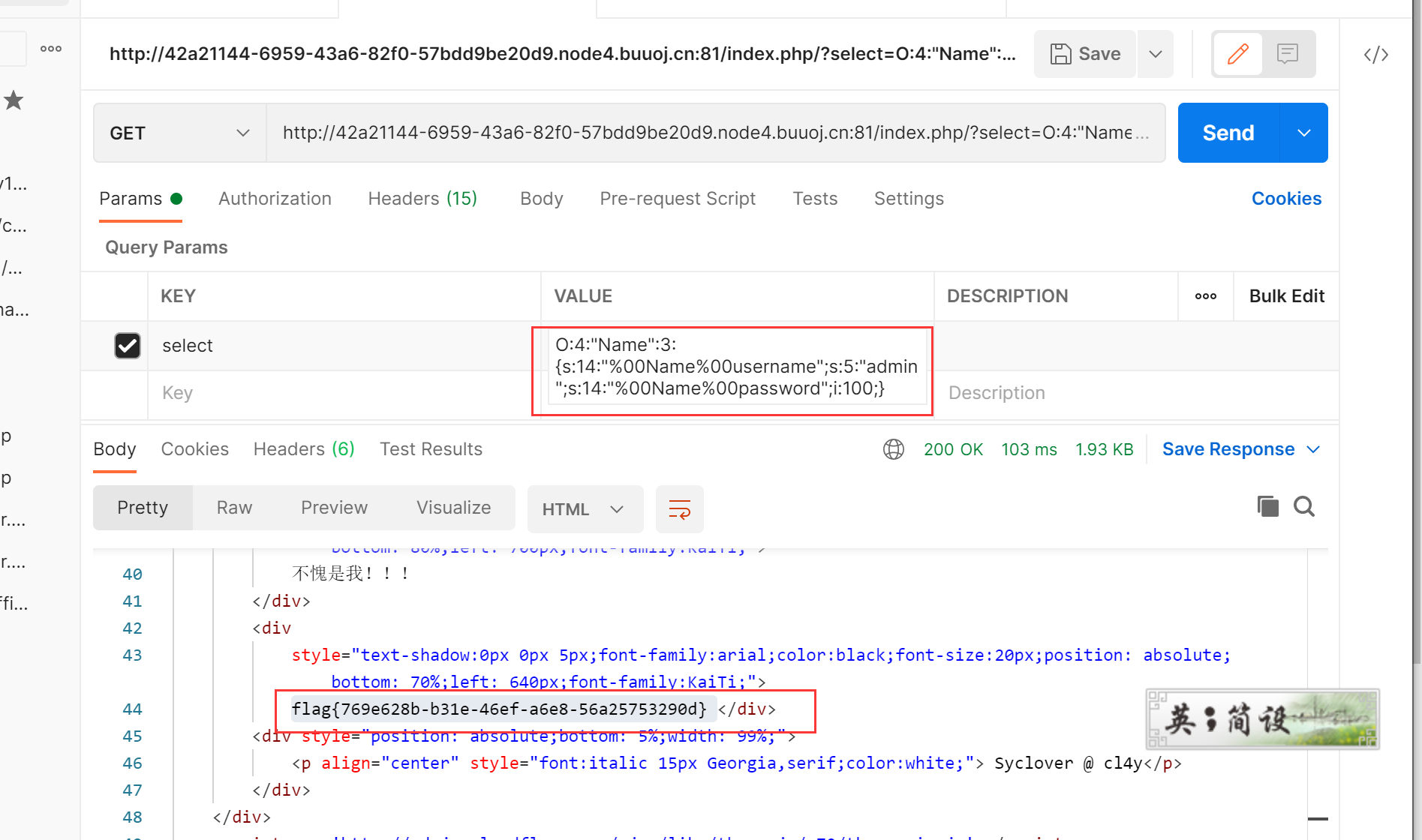The height and width of the screenshot is (840, 1422).
Task: Open the Cookies link
Action: click(x=1286, y=199)
